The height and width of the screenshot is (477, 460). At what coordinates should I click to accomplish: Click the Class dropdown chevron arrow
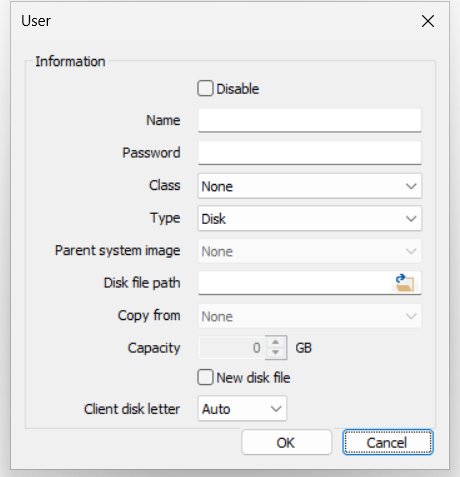pos(411,186)
